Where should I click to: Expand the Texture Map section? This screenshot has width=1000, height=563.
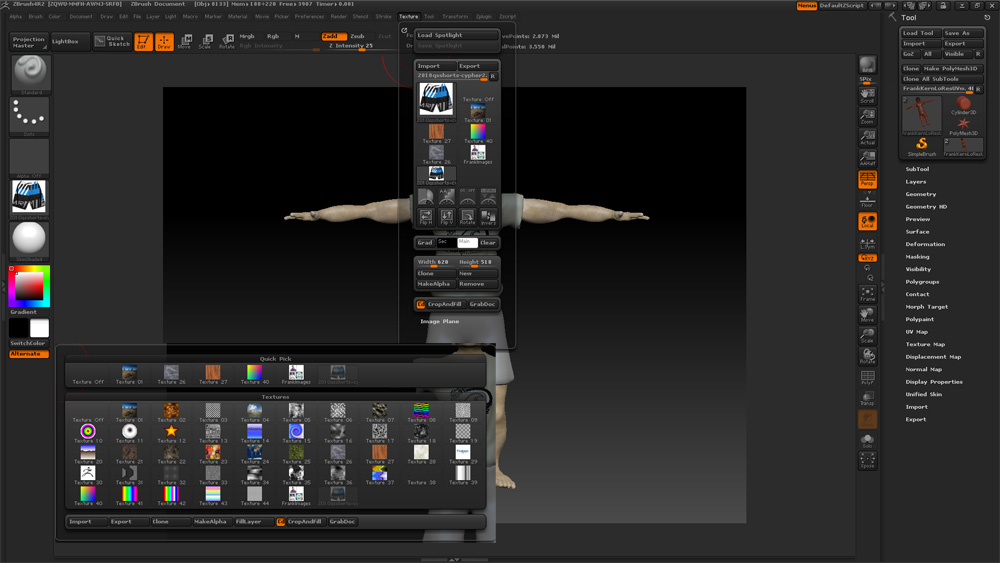pyautogui.click(x=925, y=344)
